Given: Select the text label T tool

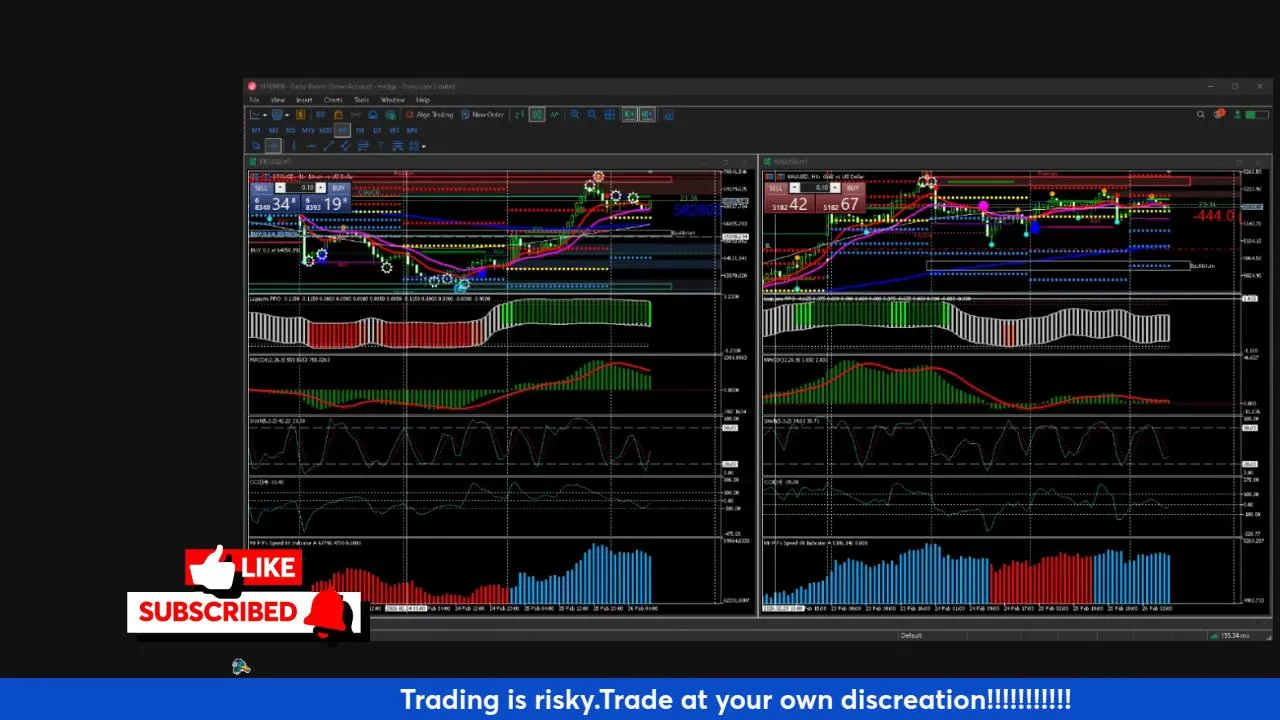Looking at the screenshot, I should coord(380,146).
